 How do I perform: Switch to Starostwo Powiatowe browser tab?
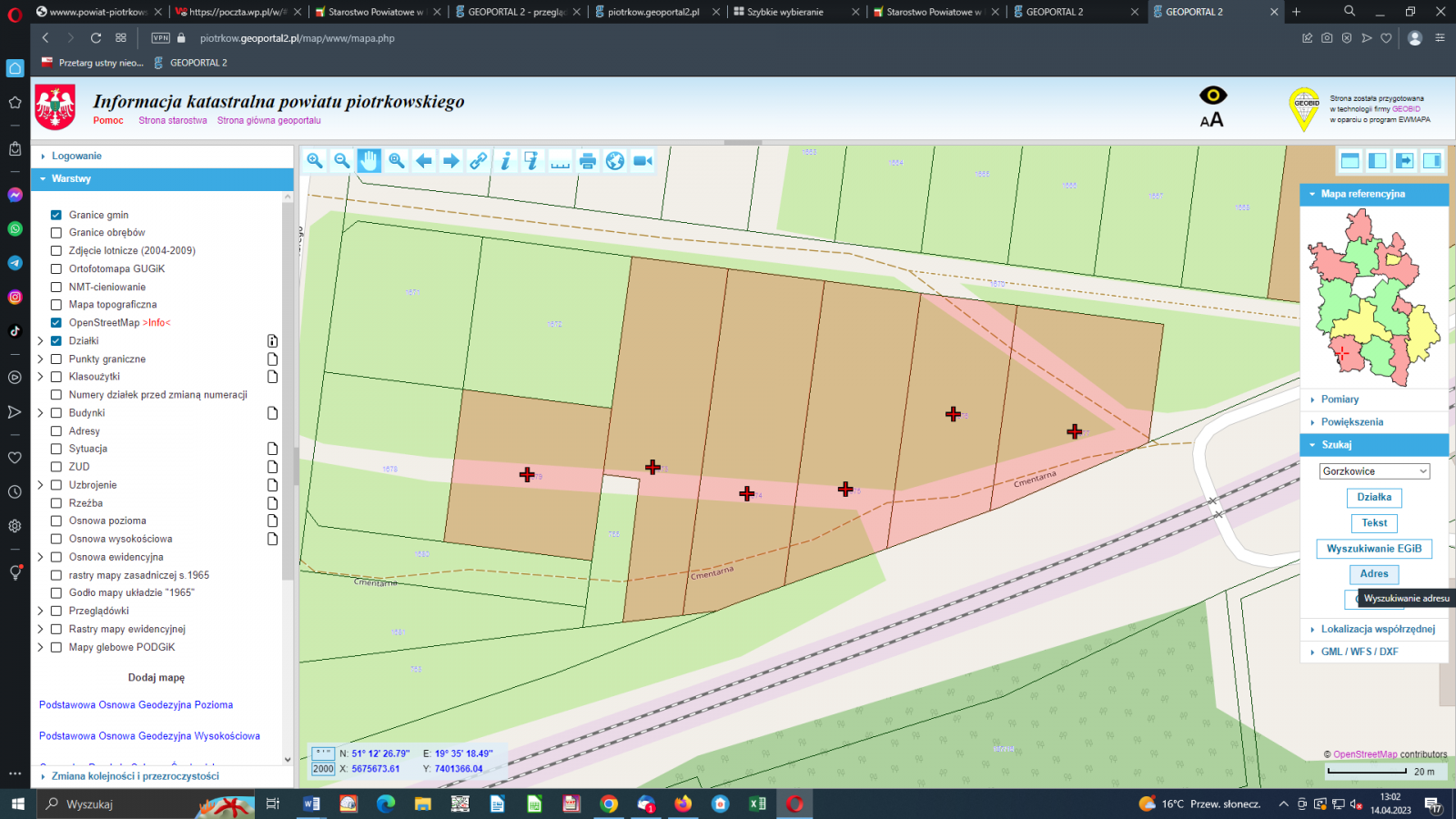[x=375, y=12]
